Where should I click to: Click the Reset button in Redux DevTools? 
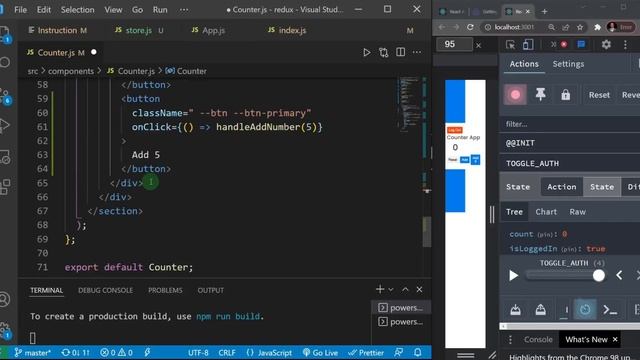599,95
